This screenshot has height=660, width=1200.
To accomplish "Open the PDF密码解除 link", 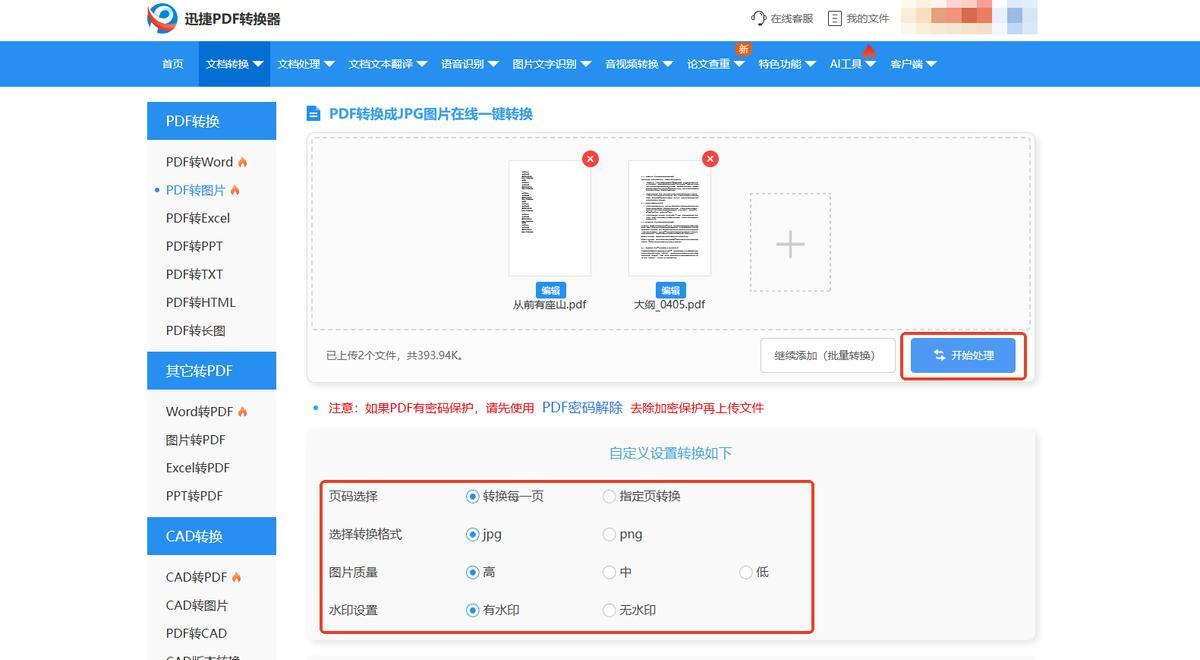I will 582,408.
